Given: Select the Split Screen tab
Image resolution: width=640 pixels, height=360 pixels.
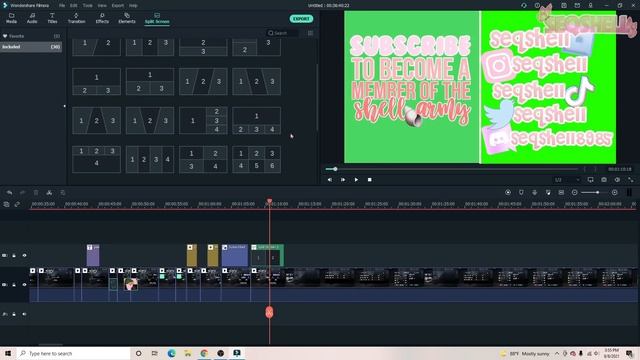Looking at the screenshot, I should (x=157, y=18).
